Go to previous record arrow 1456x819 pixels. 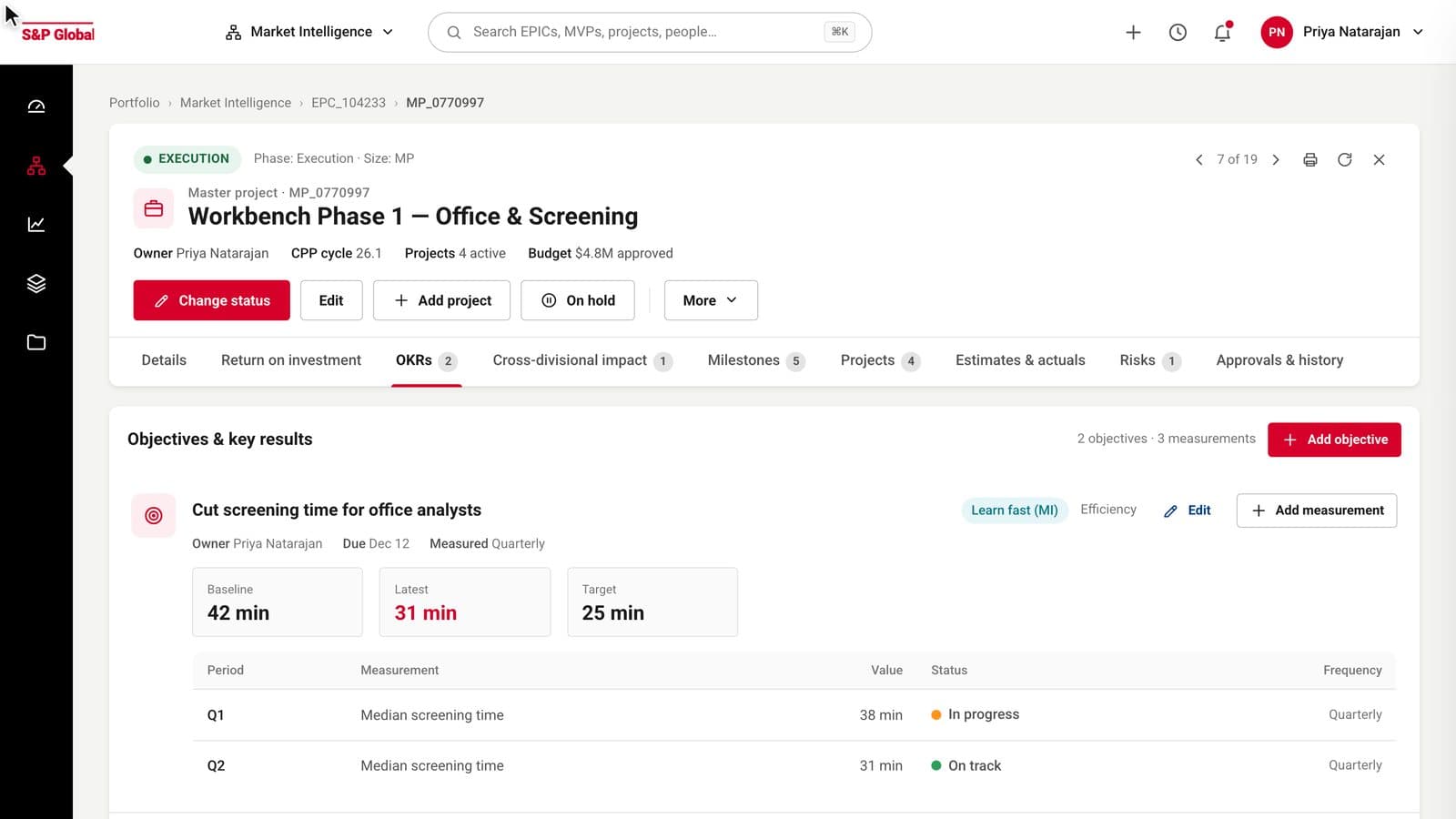pos(1198,159)
